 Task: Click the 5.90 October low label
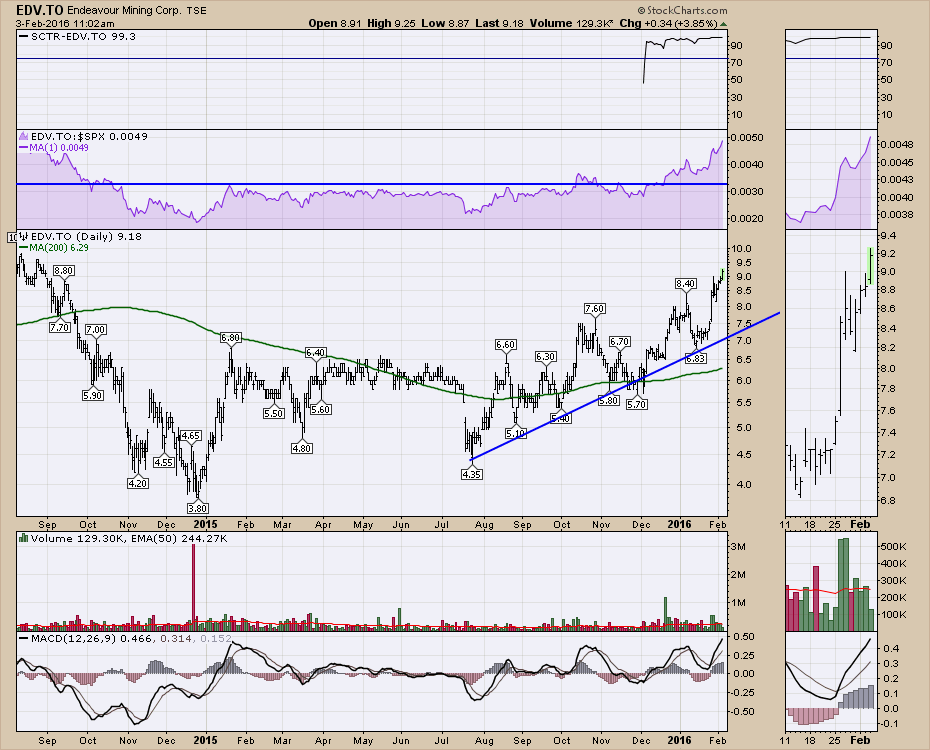93,395
